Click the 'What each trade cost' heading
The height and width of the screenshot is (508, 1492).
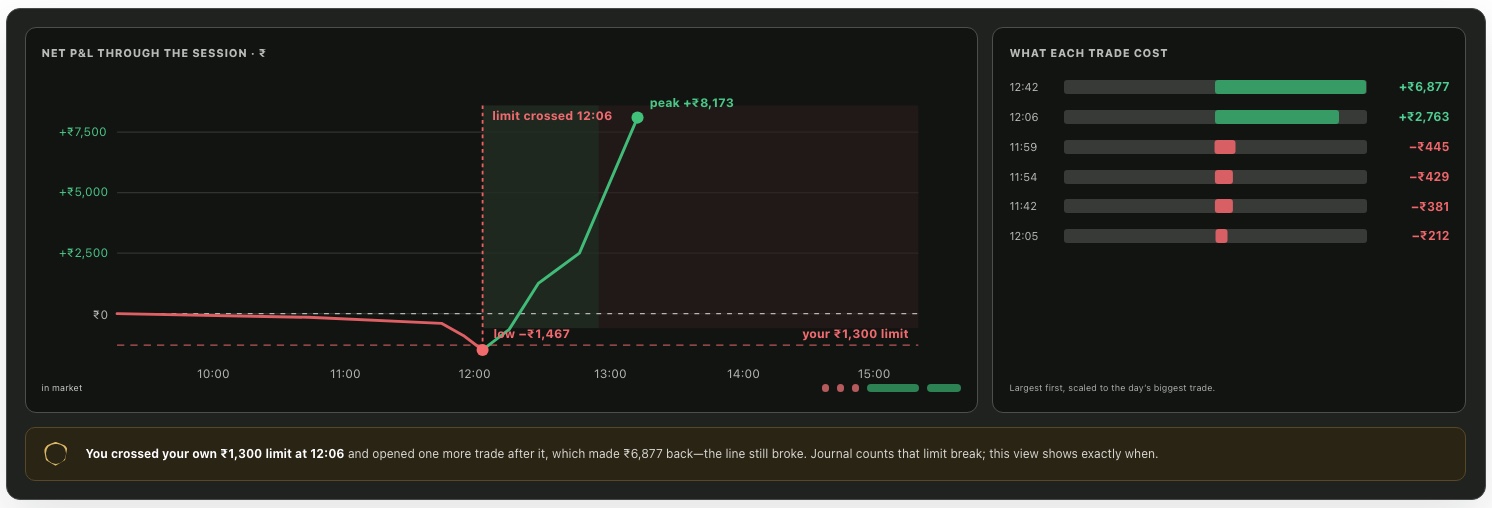(x=1089, y=54)
